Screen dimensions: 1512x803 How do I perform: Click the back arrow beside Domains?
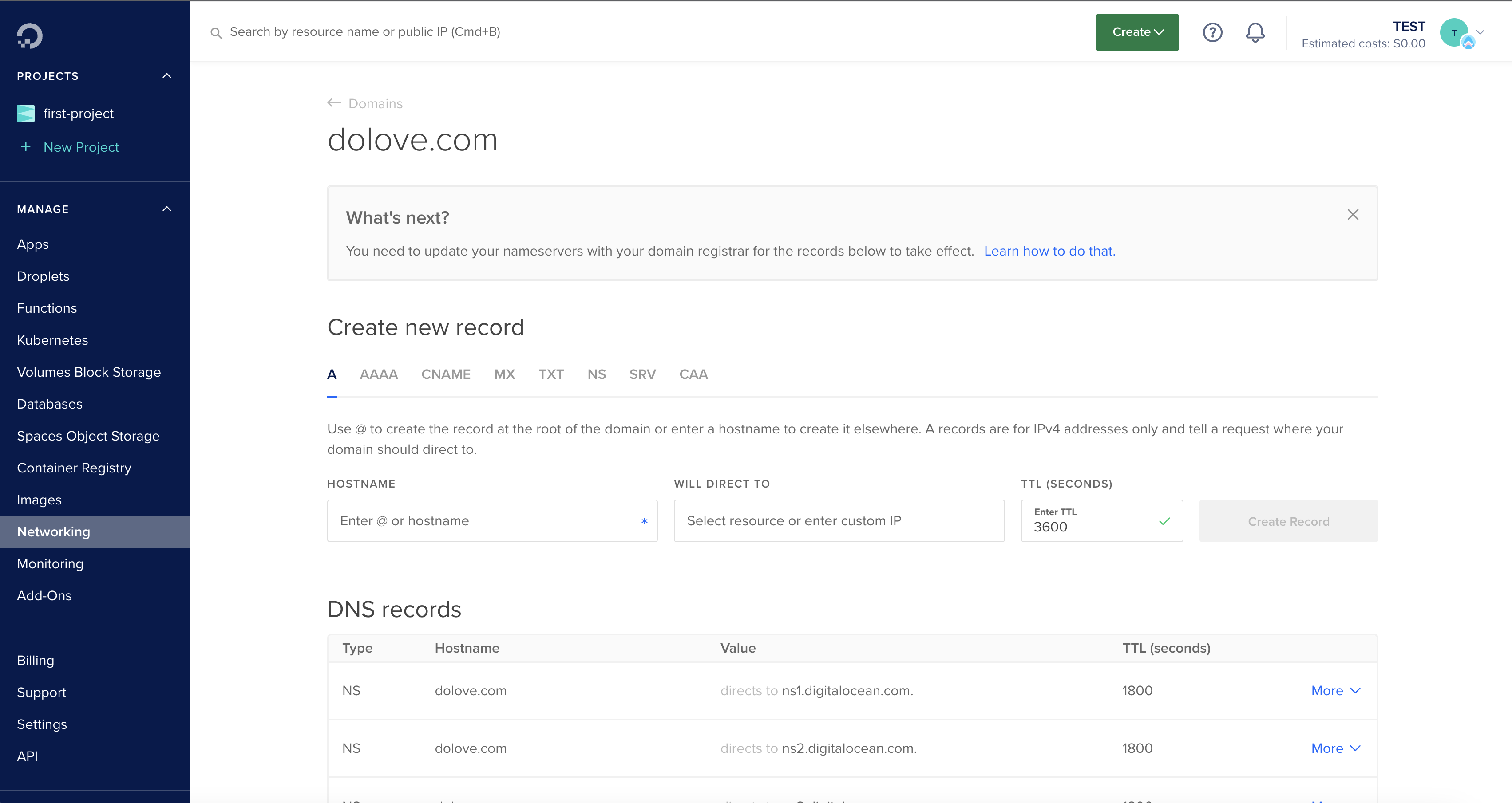(334, 102)
